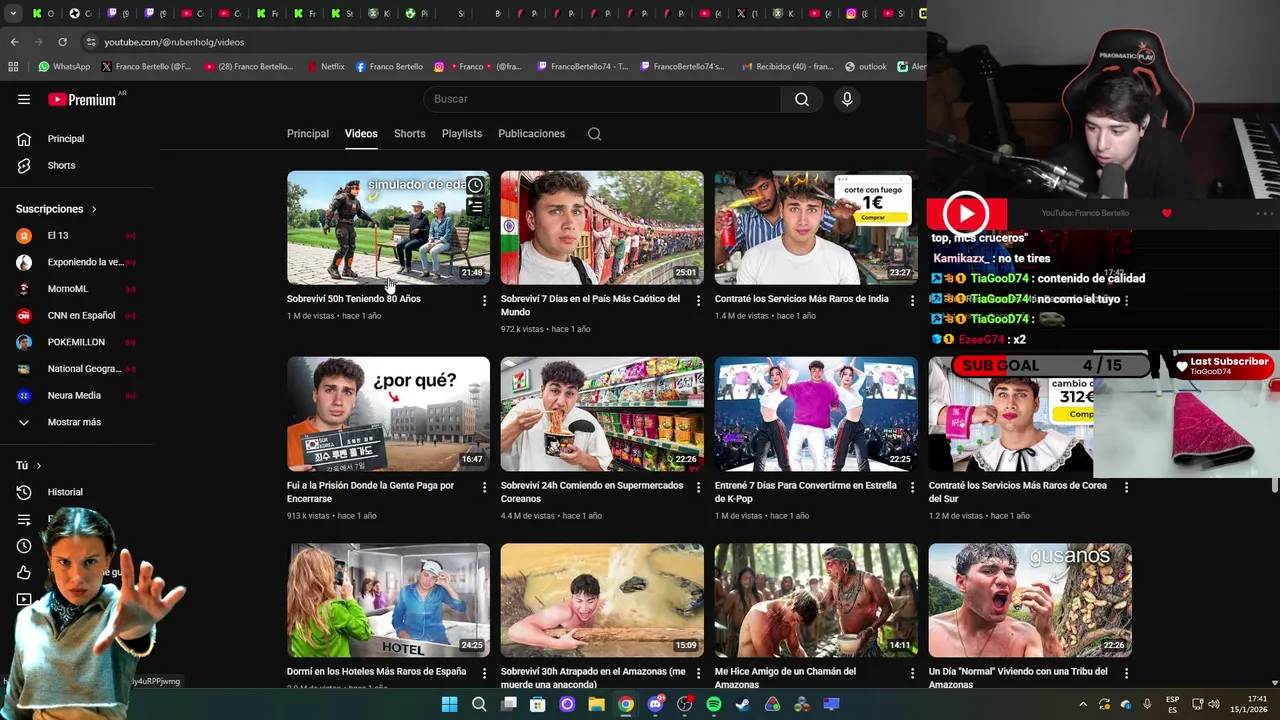The width and height of the screenshot is (1280, 720).
Task: Open Sobreviví 50h Teniendo 80 Años thumbnail
Action: tap(388, 228)
